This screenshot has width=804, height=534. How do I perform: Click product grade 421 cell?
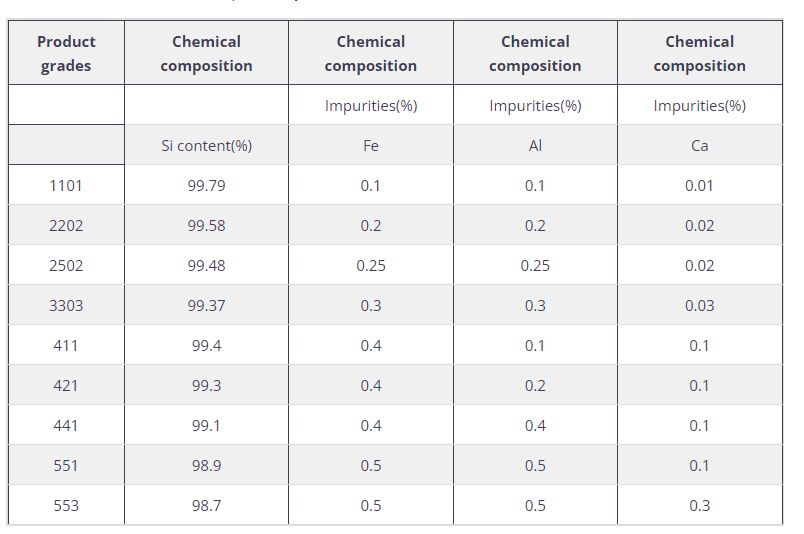(x=66, y=385)
